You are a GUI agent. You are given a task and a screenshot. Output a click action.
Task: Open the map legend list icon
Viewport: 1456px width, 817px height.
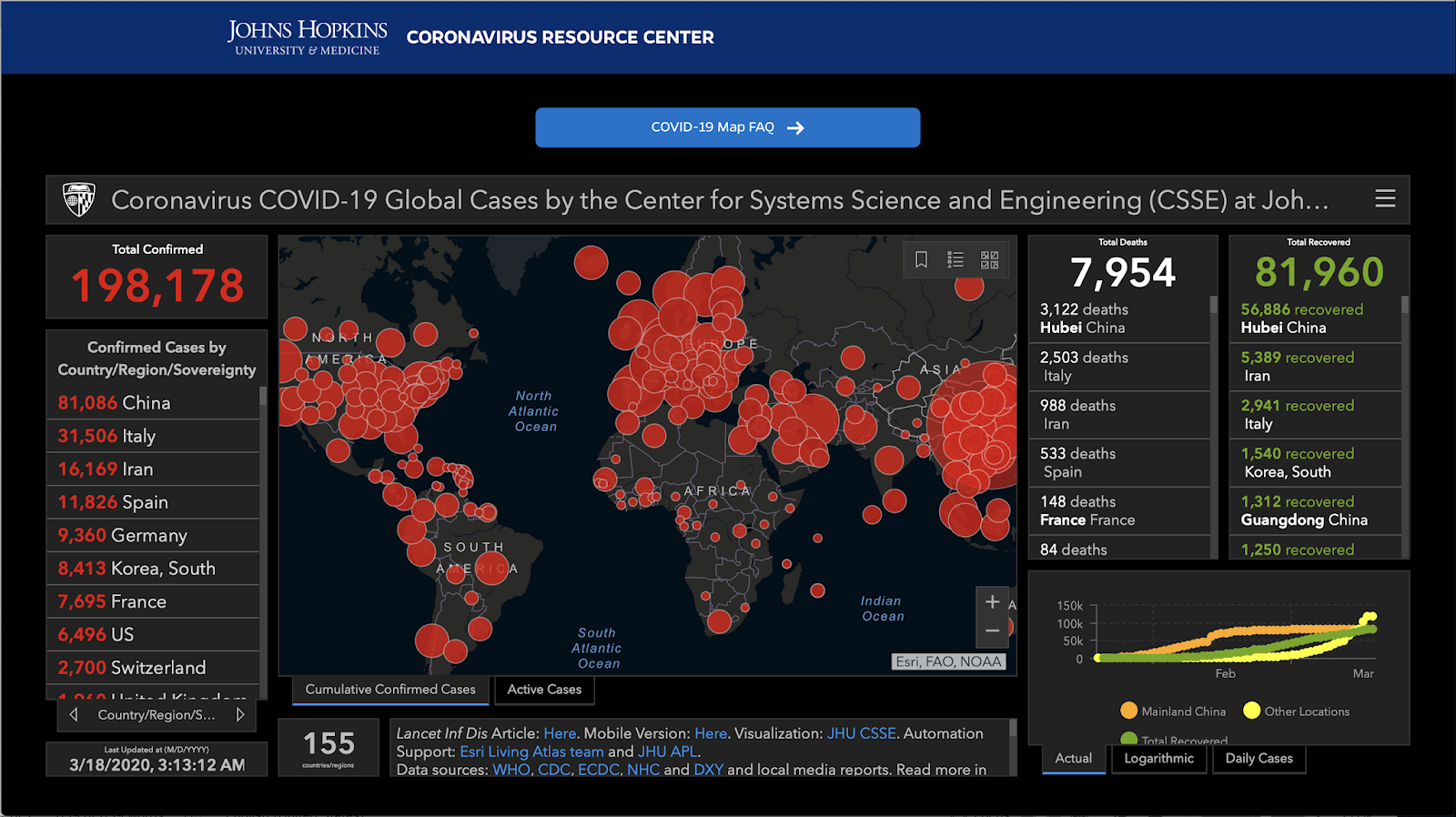(x=955, y=260)
